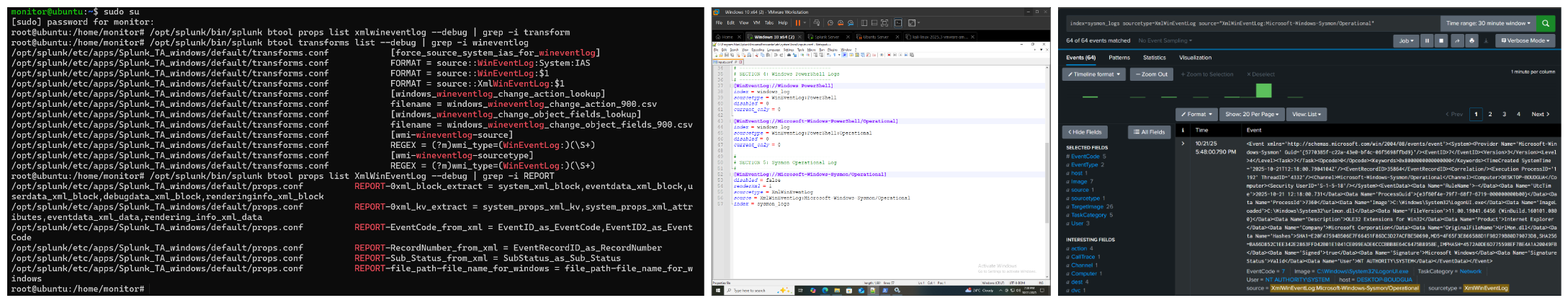Select the tallest green timeline bar
1568x303 pixels.
coord(1263,91)
